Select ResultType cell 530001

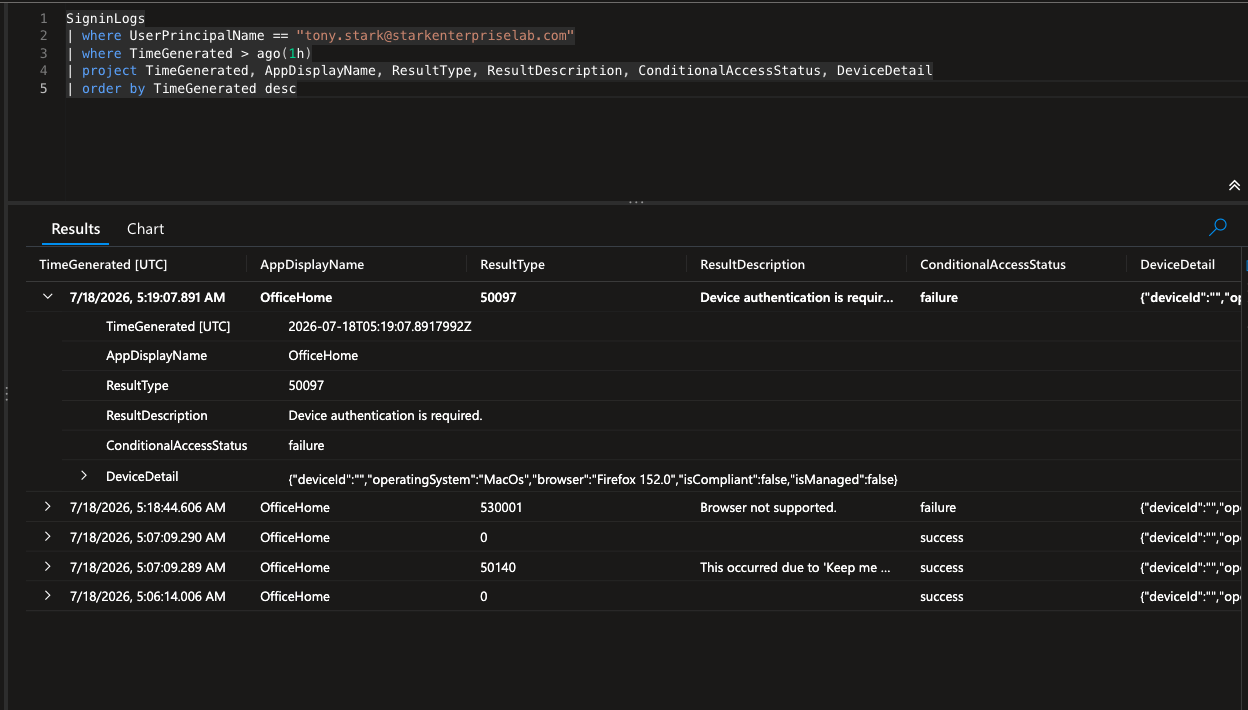click(502, 507)
